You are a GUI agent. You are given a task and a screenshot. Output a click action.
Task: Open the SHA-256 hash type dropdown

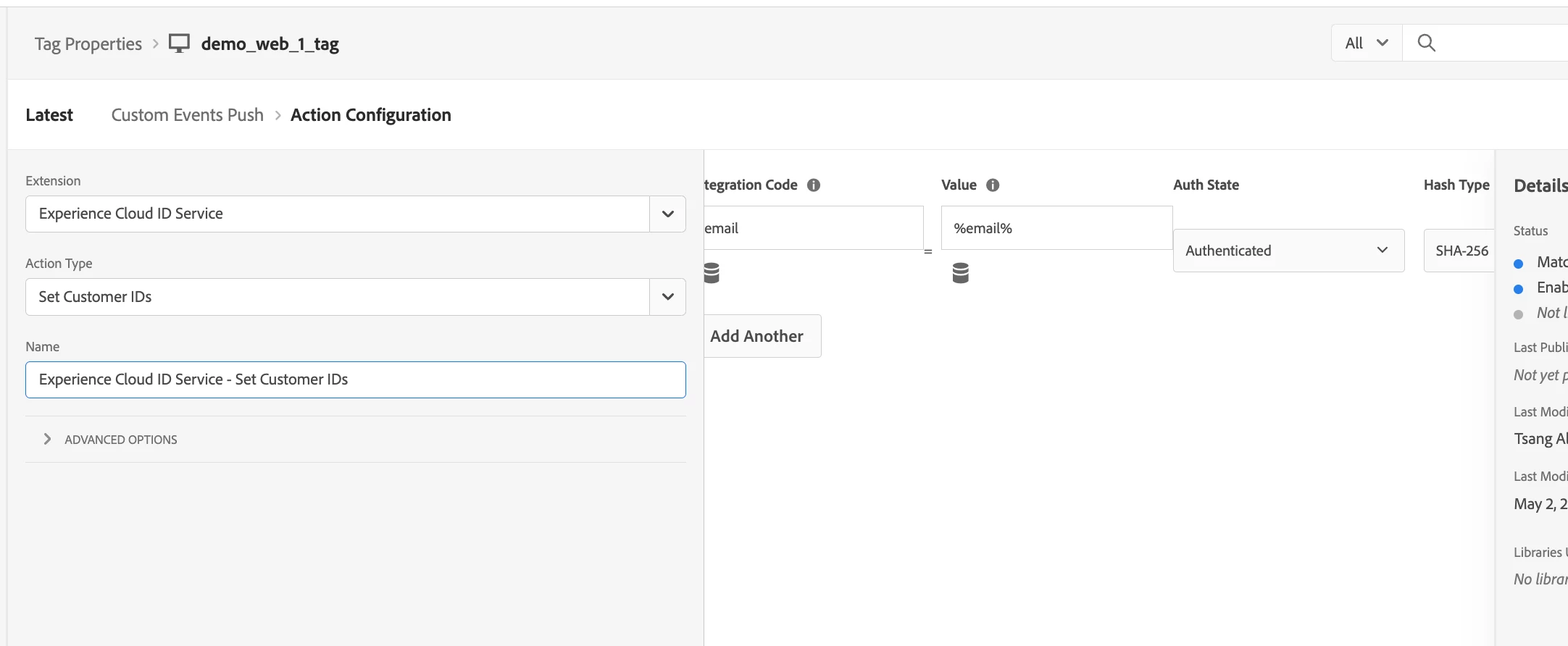(x=1461, y=251)
